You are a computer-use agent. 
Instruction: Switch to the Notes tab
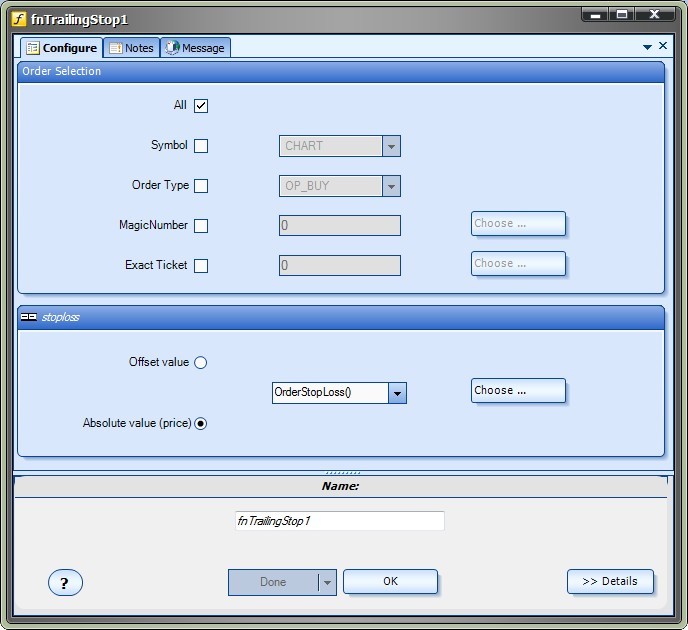pyautogui.click(x=131, y=48)
